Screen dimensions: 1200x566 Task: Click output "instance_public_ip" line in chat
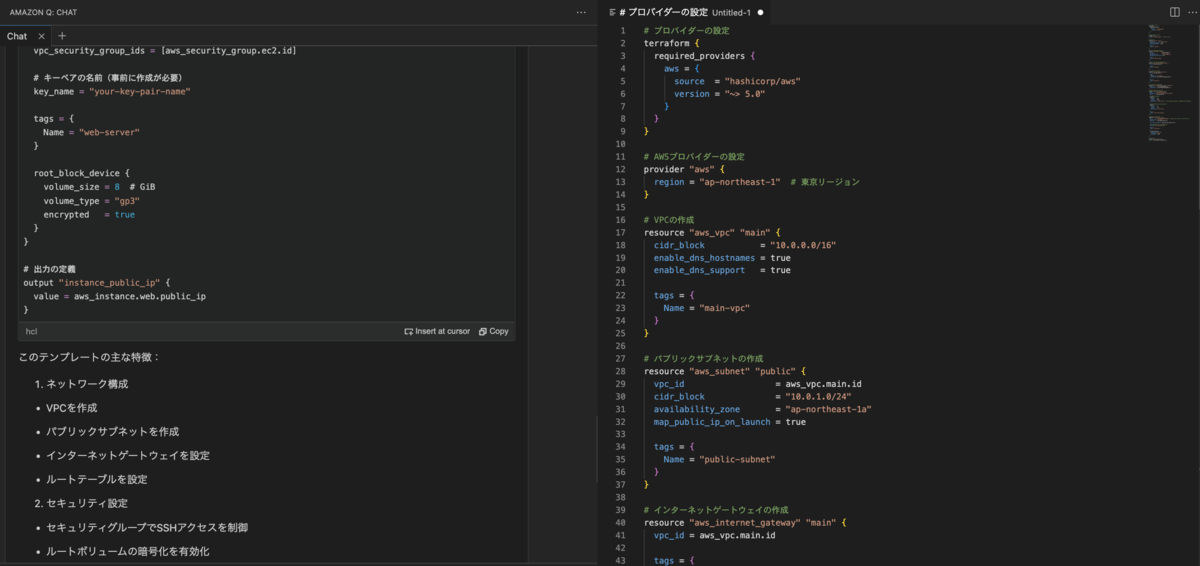pyautogui.click(x=98, y=283)
